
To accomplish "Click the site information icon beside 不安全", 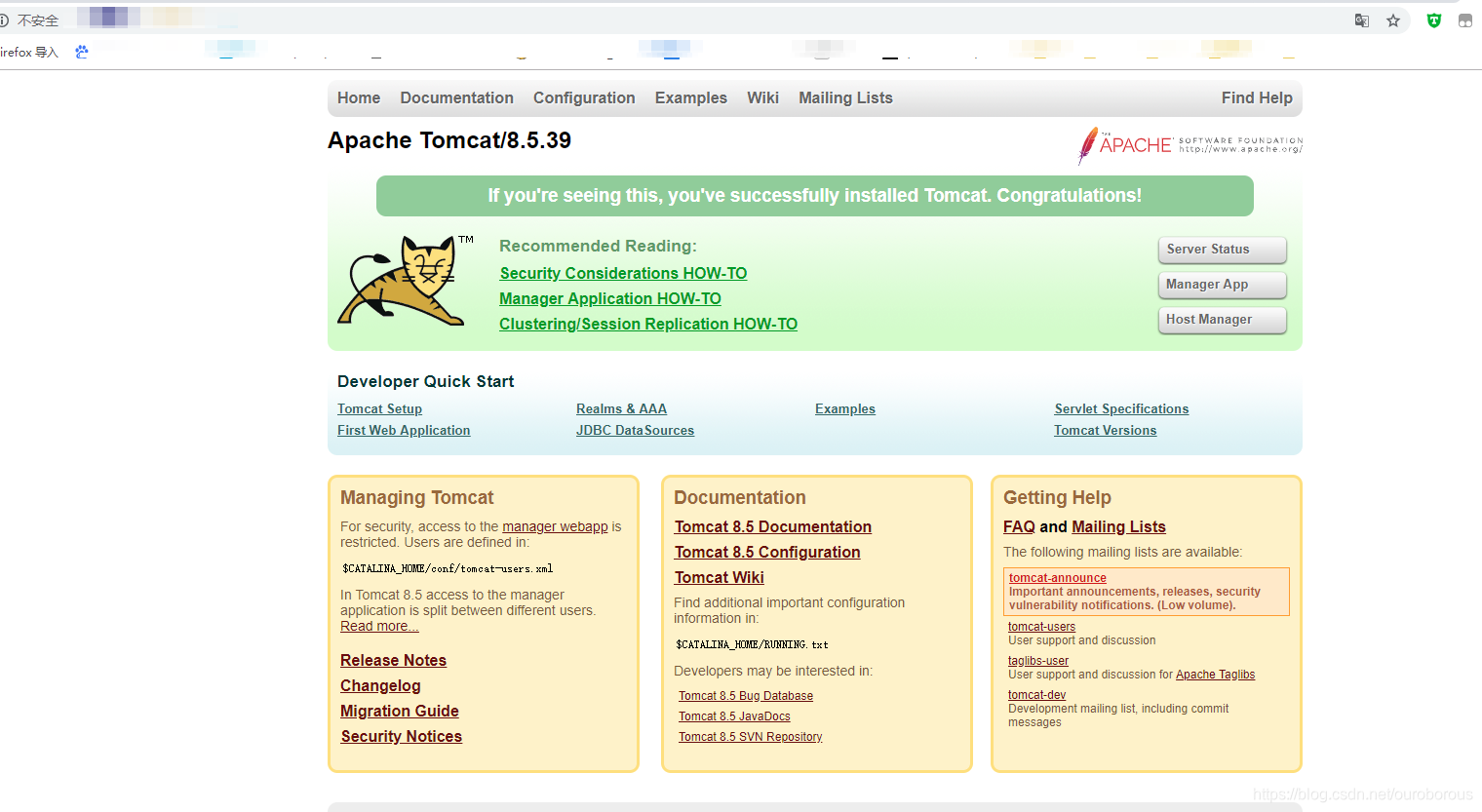I will point(4,20).
